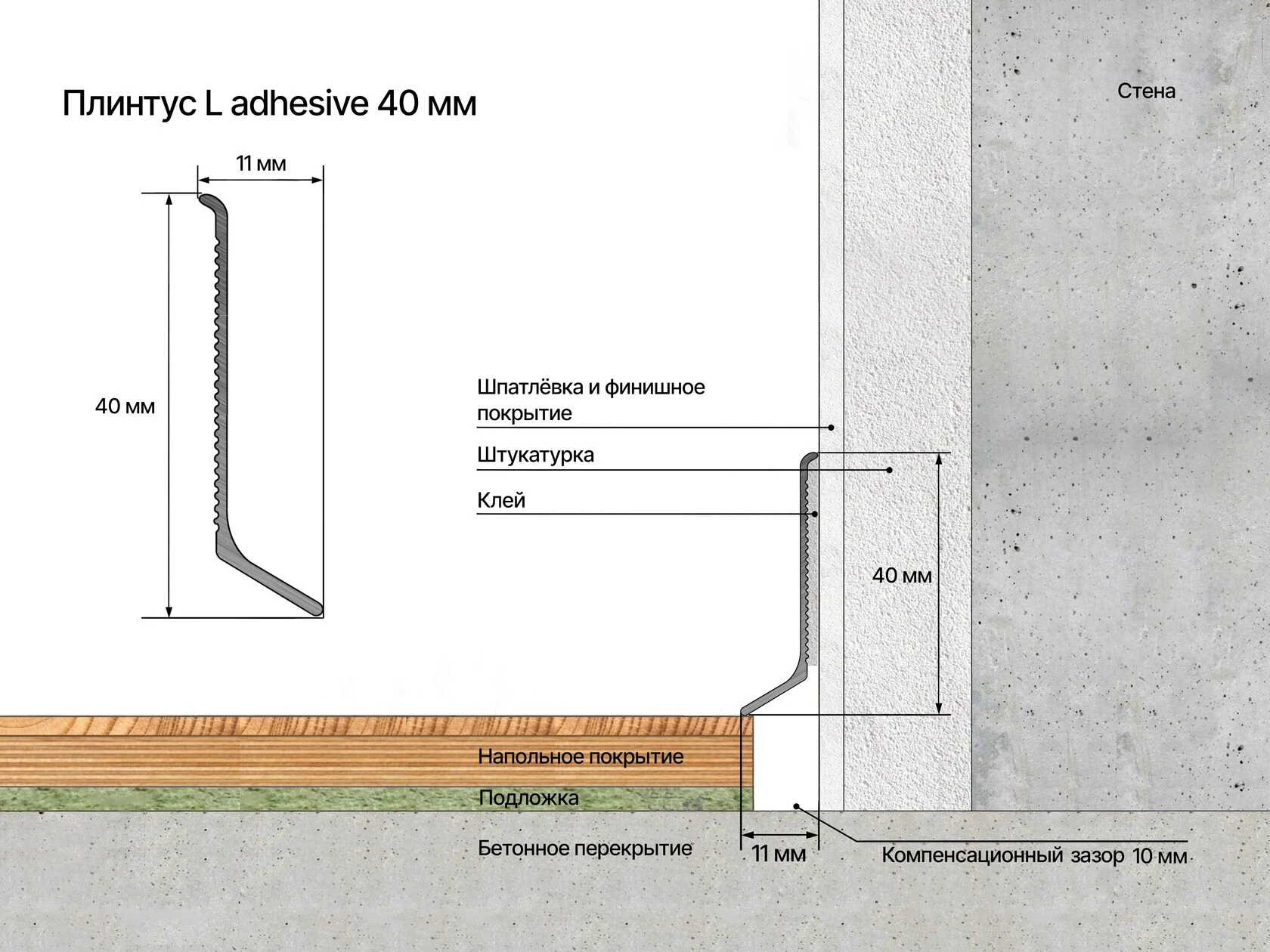
Task: Click the 'Бетонное перекрытие' label
Action: pyautogui.click(x=585, y=848)
